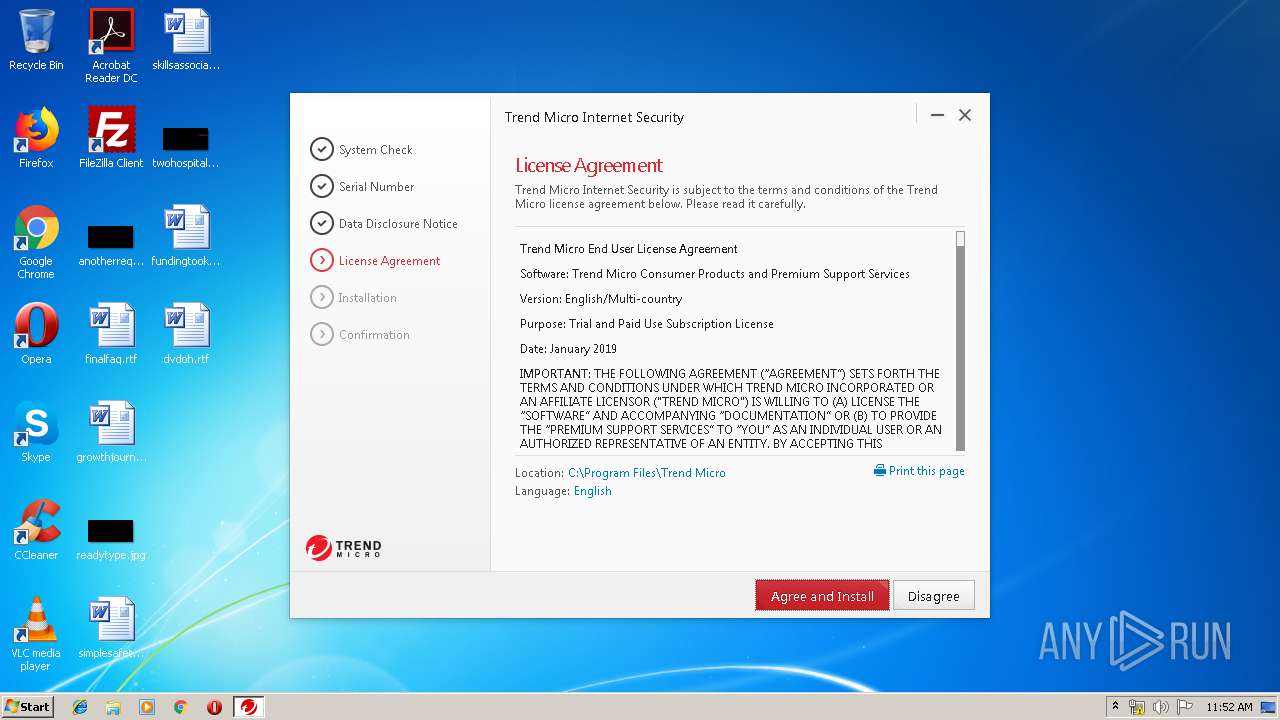Change install location C:\Program Files\Trend Micro
Screen dimensions: 1280x720
(x=647, y=473)
